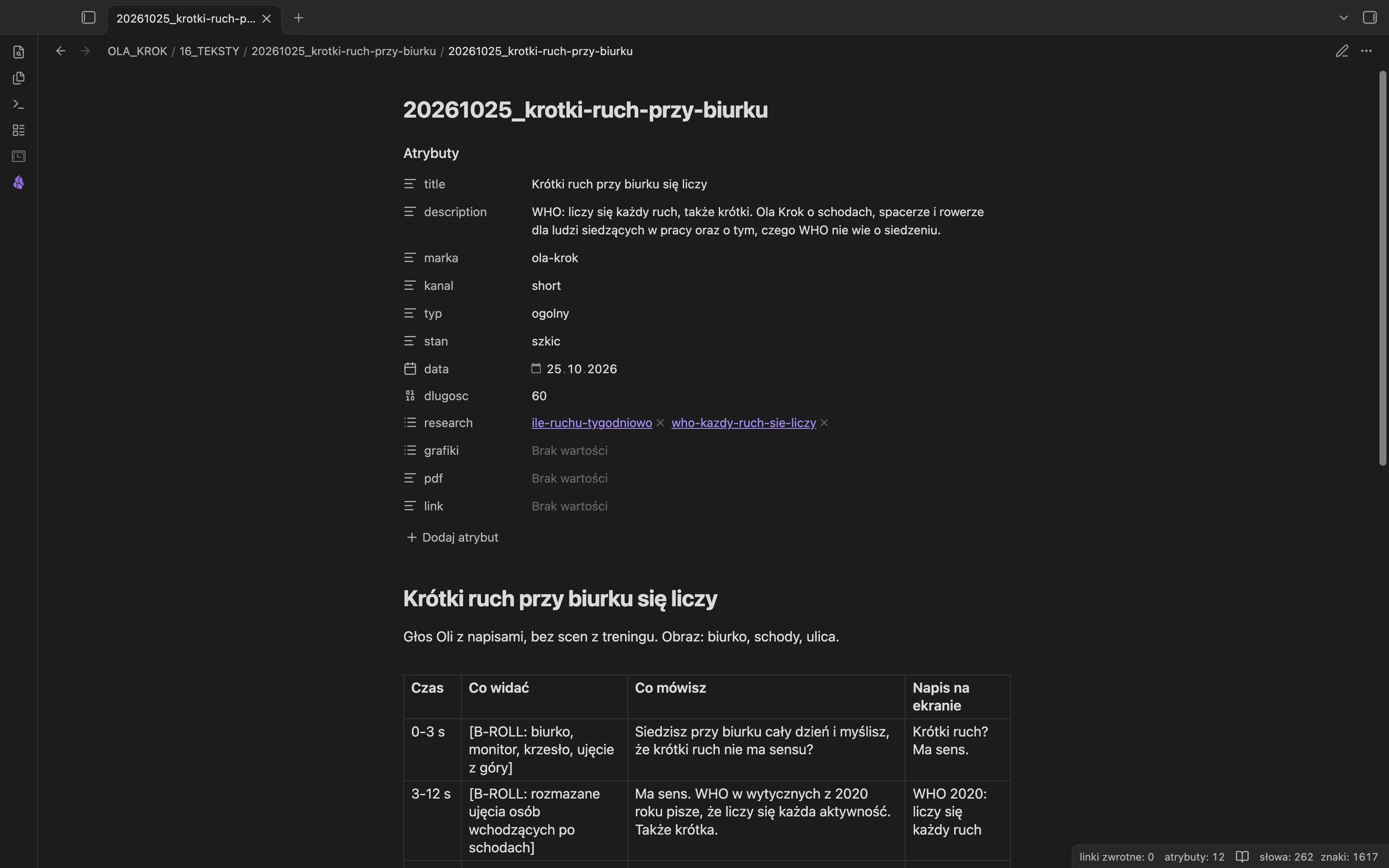
Task: Open the terminal ribbon icon
Action: (x=18, y=156)
